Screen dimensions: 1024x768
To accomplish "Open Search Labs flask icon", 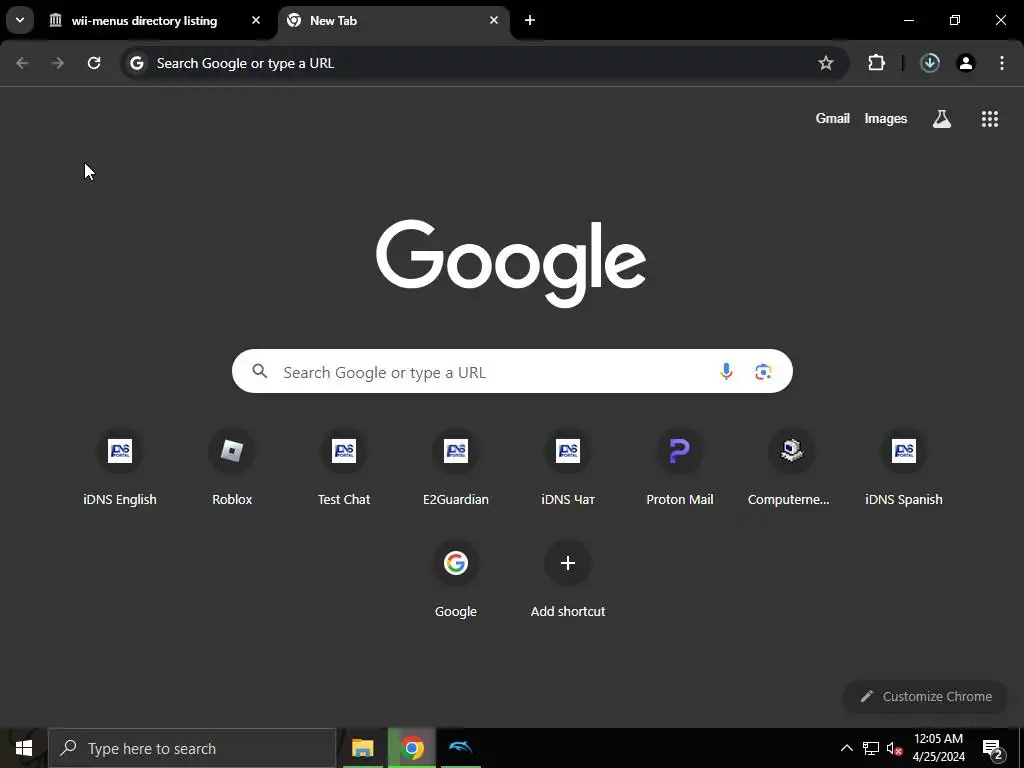I will coord(942,118).
